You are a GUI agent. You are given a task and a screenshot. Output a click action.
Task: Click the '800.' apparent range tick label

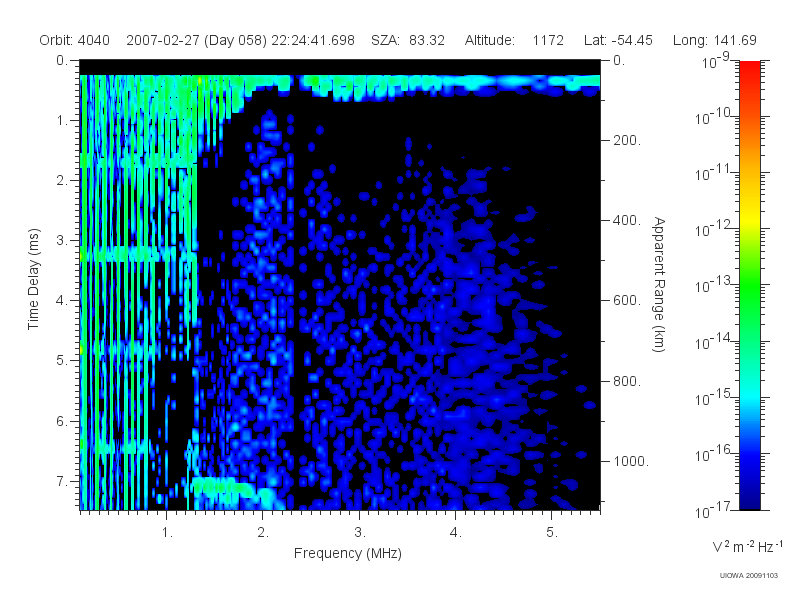[627, 381]
